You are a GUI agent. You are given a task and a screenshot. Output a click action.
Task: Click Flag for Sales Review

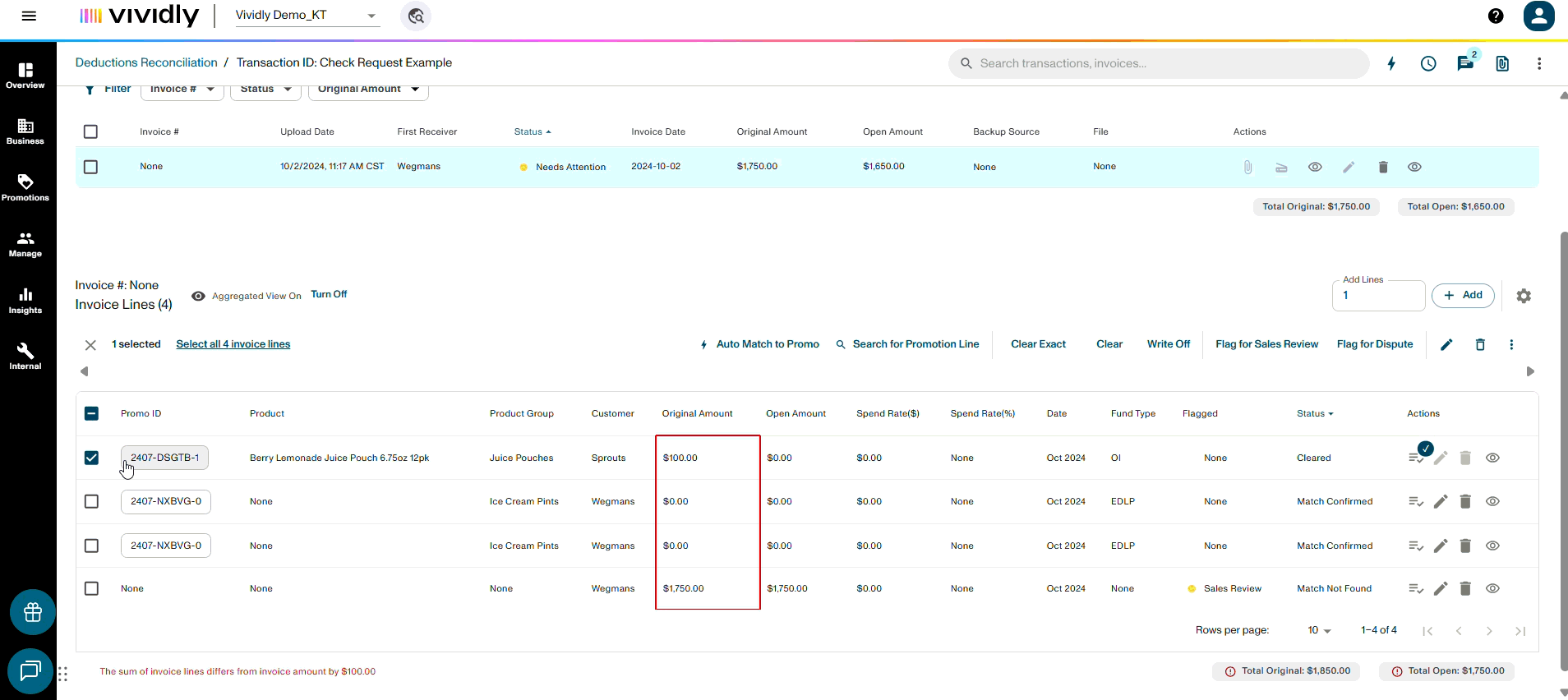click(x=1266, y=344)
